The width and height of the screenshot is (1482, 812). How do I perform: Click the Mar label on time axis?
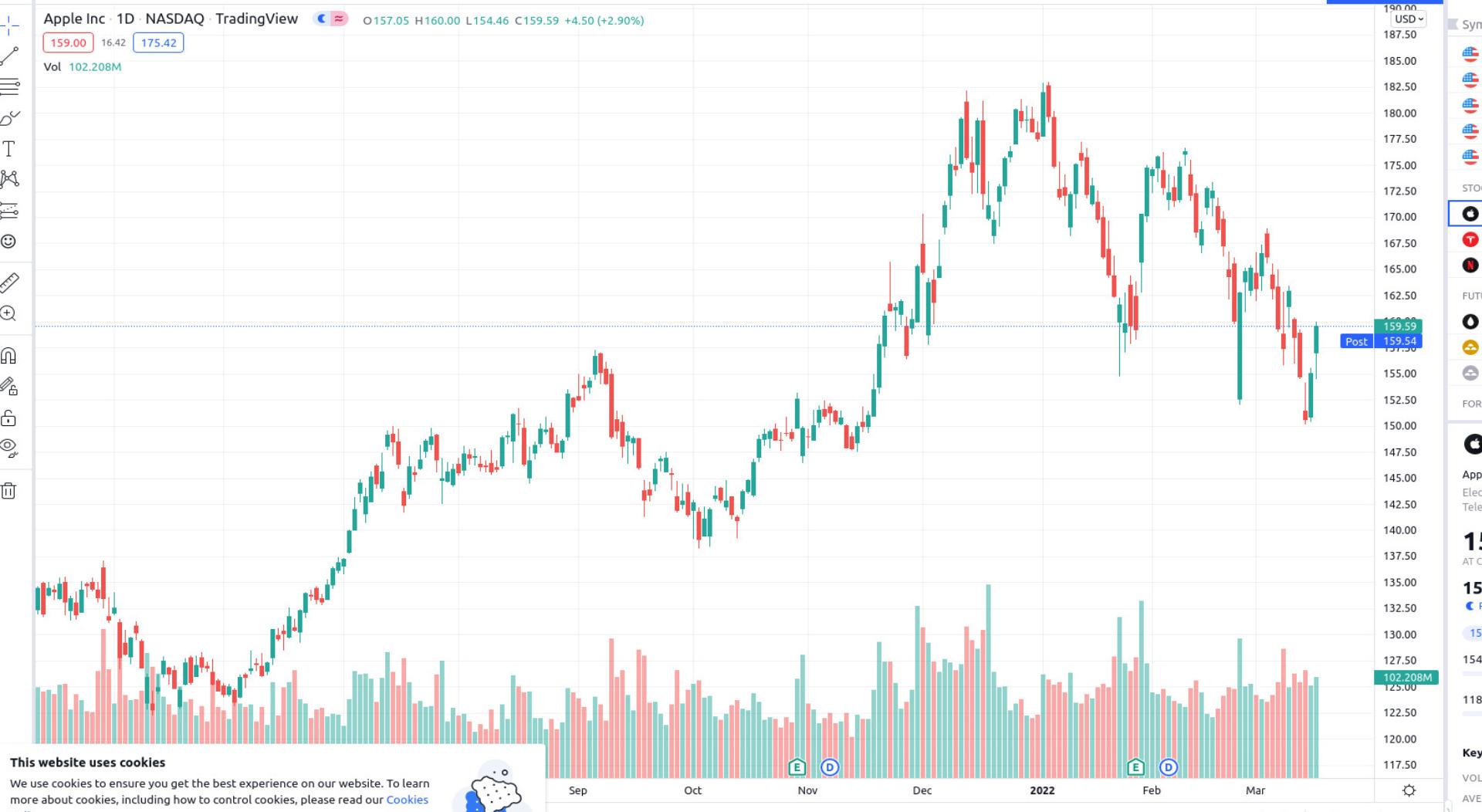(1255, 790)
